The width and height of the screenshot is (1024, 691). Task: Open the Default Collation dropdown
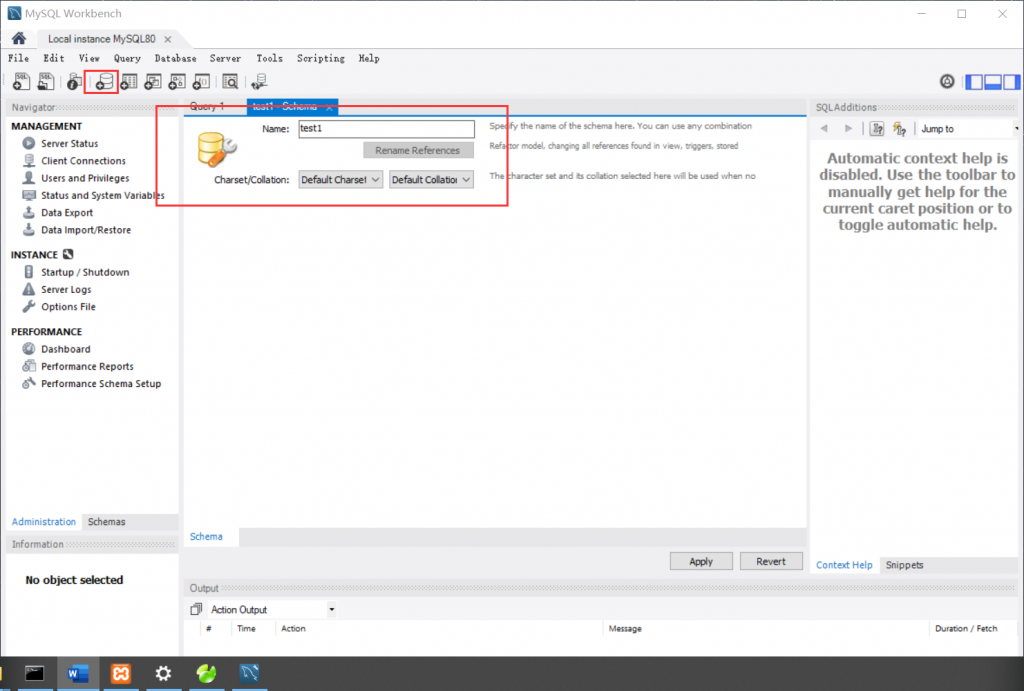click(431, 180)
